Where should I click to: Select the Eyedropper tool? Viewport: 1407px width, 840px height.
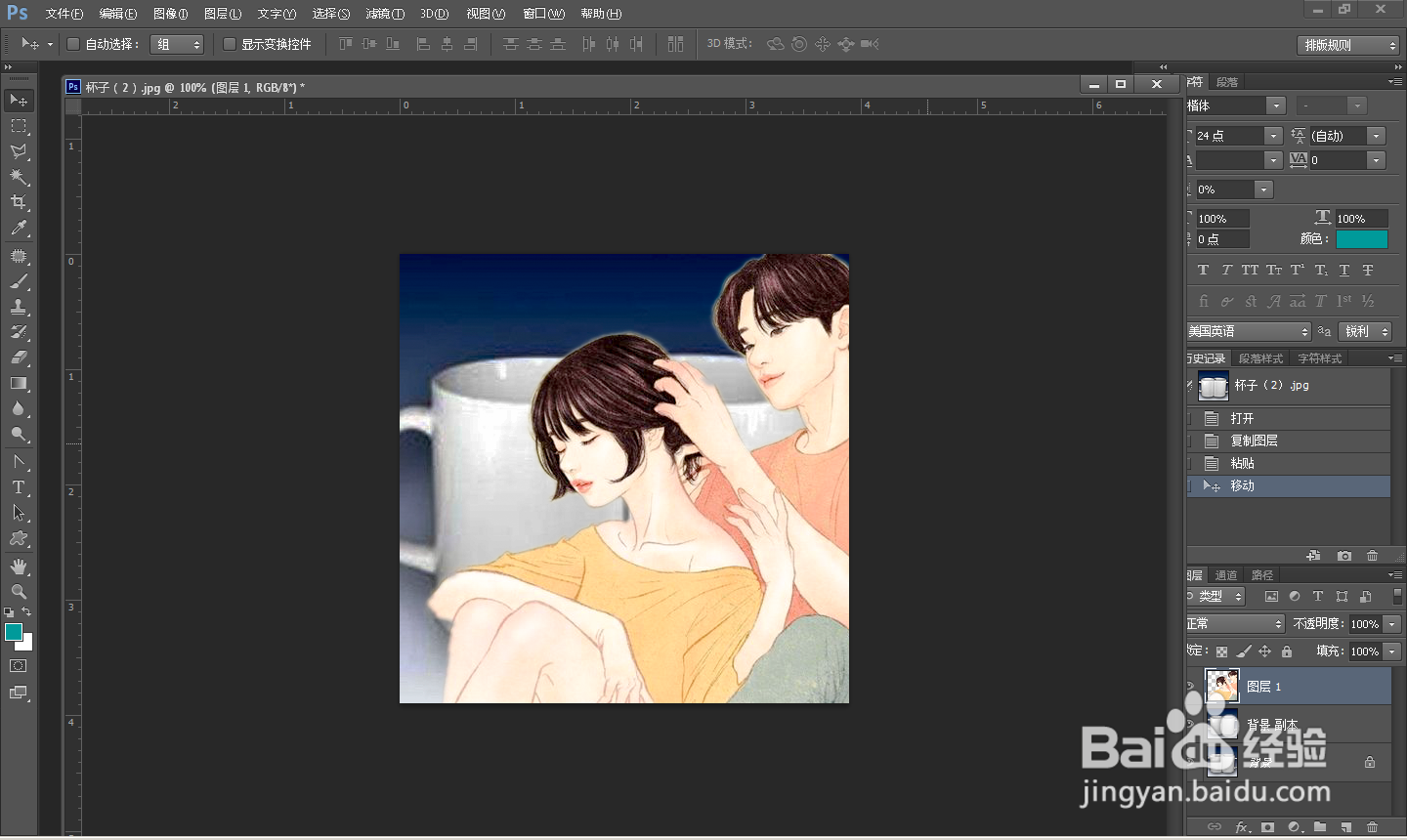pyautogui.click(x=19, y=228)
